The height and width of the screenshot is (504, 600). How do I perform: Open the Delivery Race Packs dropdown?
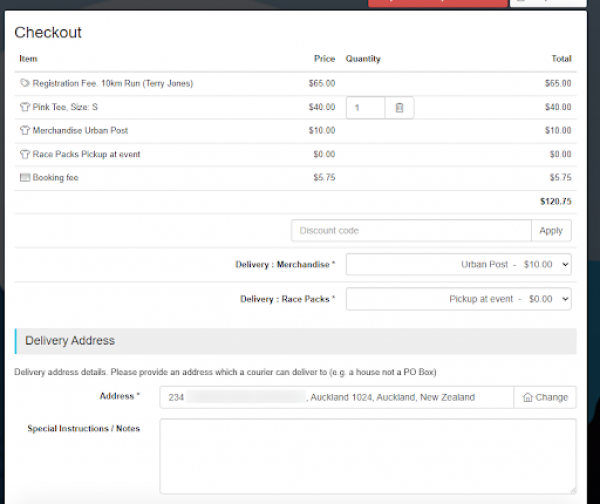click(x=459, y=298)
